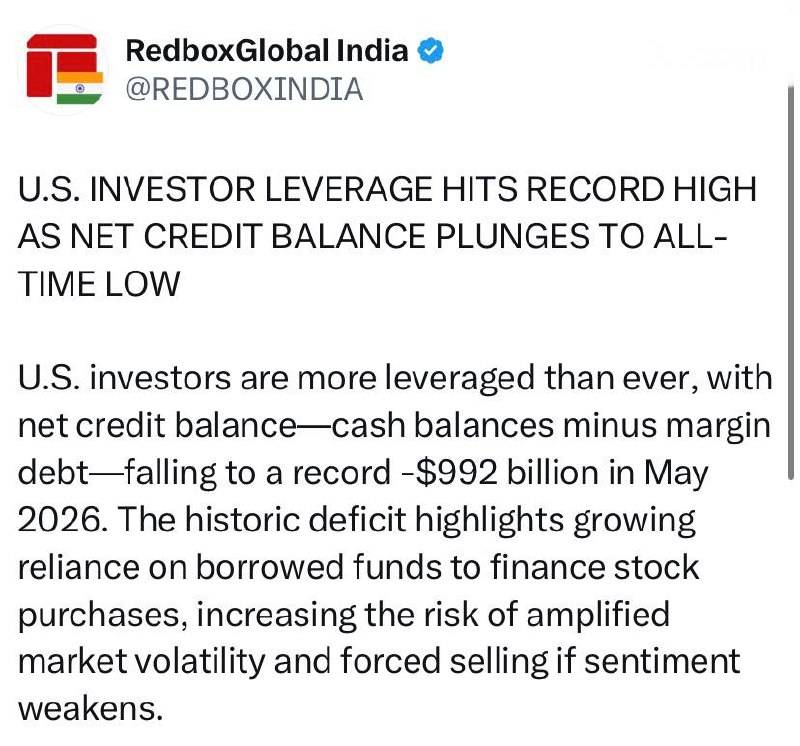Click the blue verified checkmark badge

click(x=431, y=51)
